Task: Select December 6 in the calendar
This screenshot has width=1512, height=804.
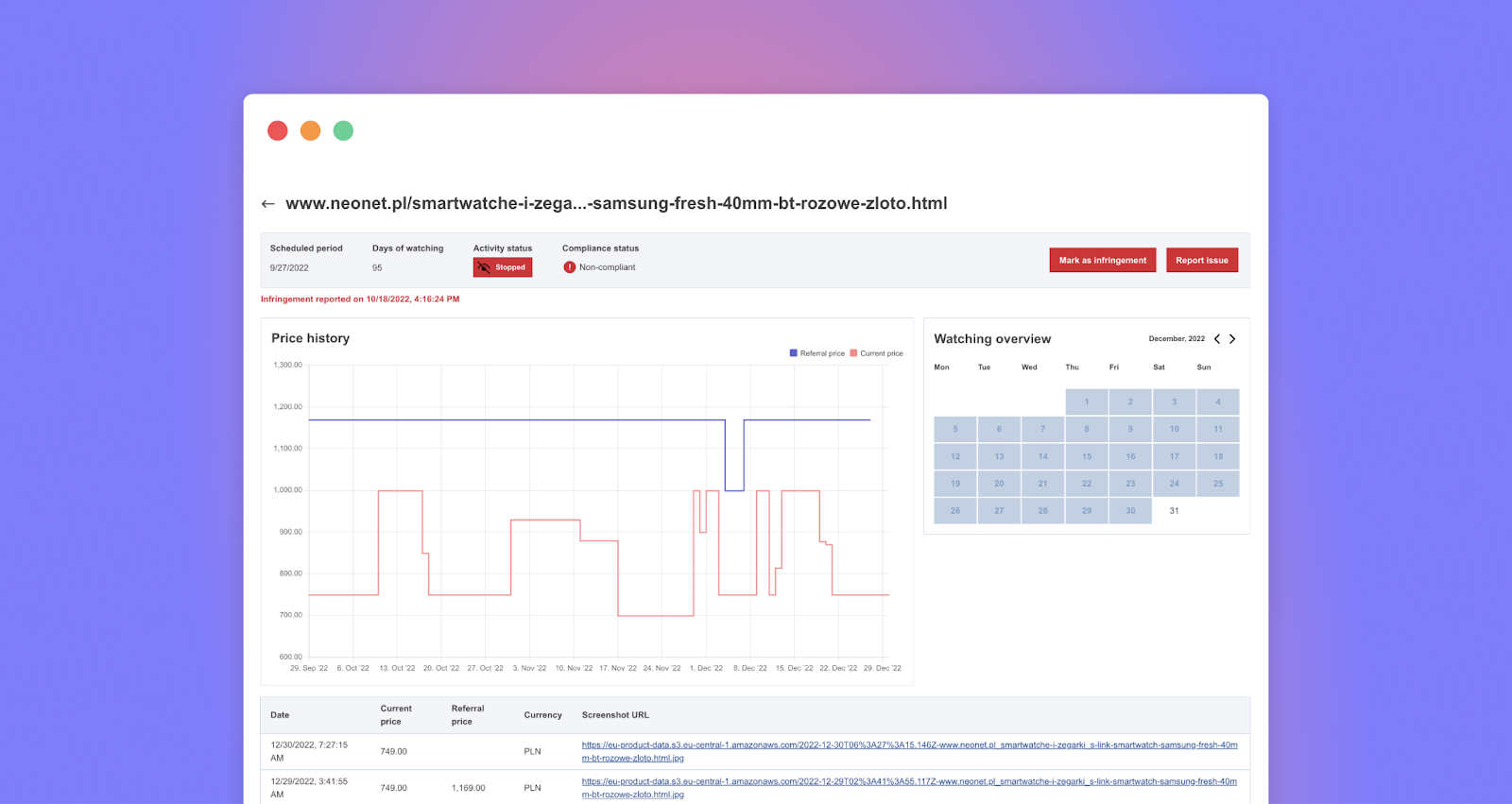Action: (999, 429)
